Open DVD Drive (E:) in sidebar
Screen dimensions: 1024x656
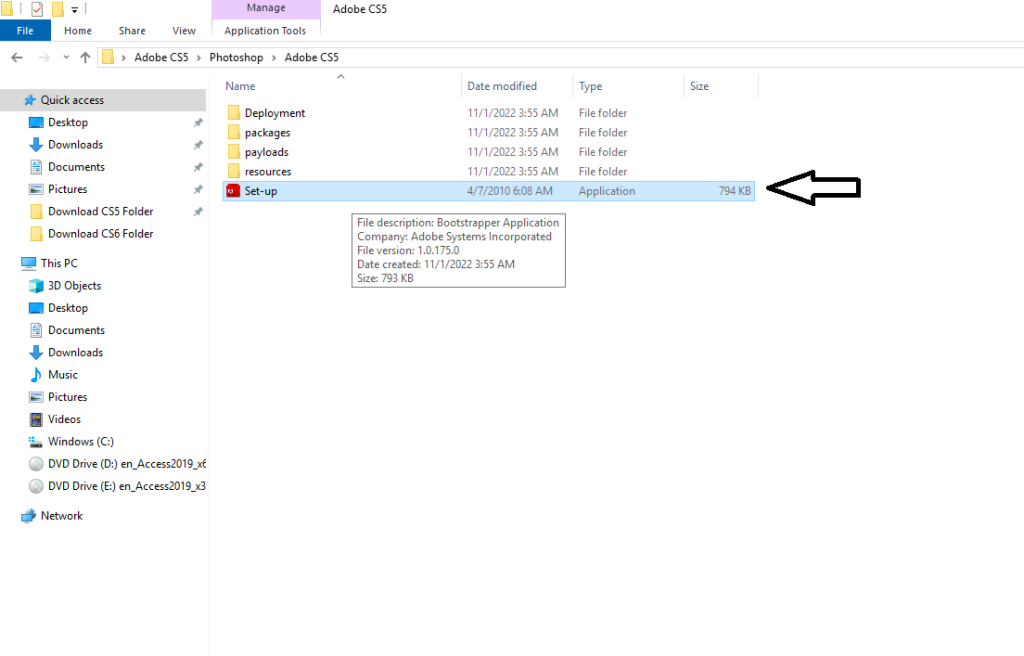(x=127, y=486)
